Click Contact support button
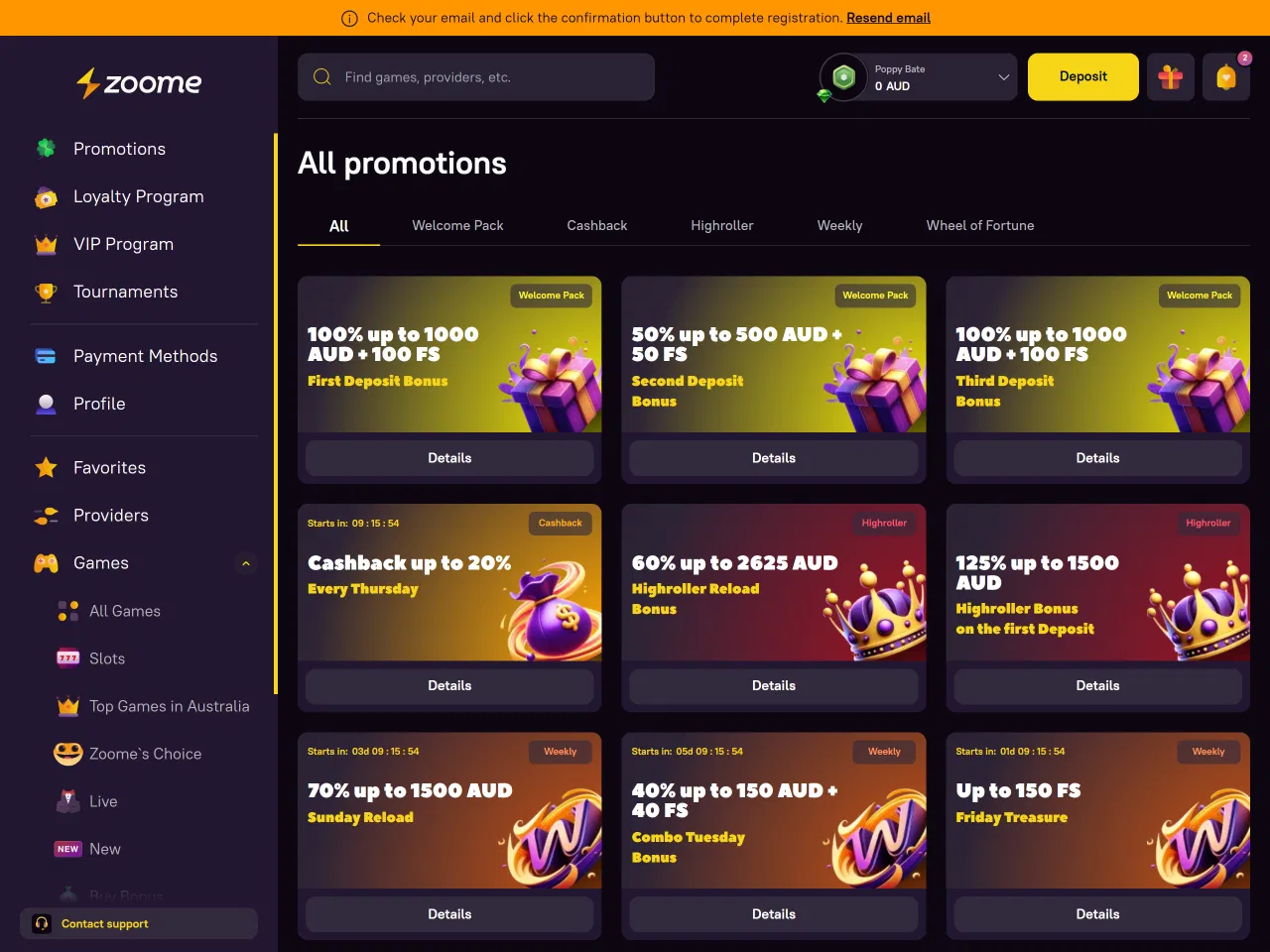 tap(139, 923)
